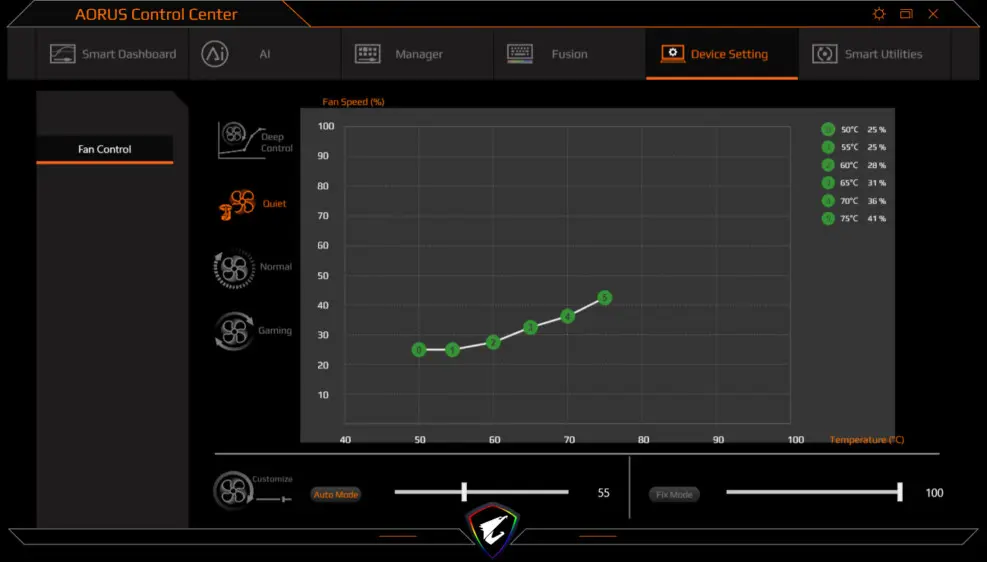Click the 70°C 36% legend entry

pos(854,201)
